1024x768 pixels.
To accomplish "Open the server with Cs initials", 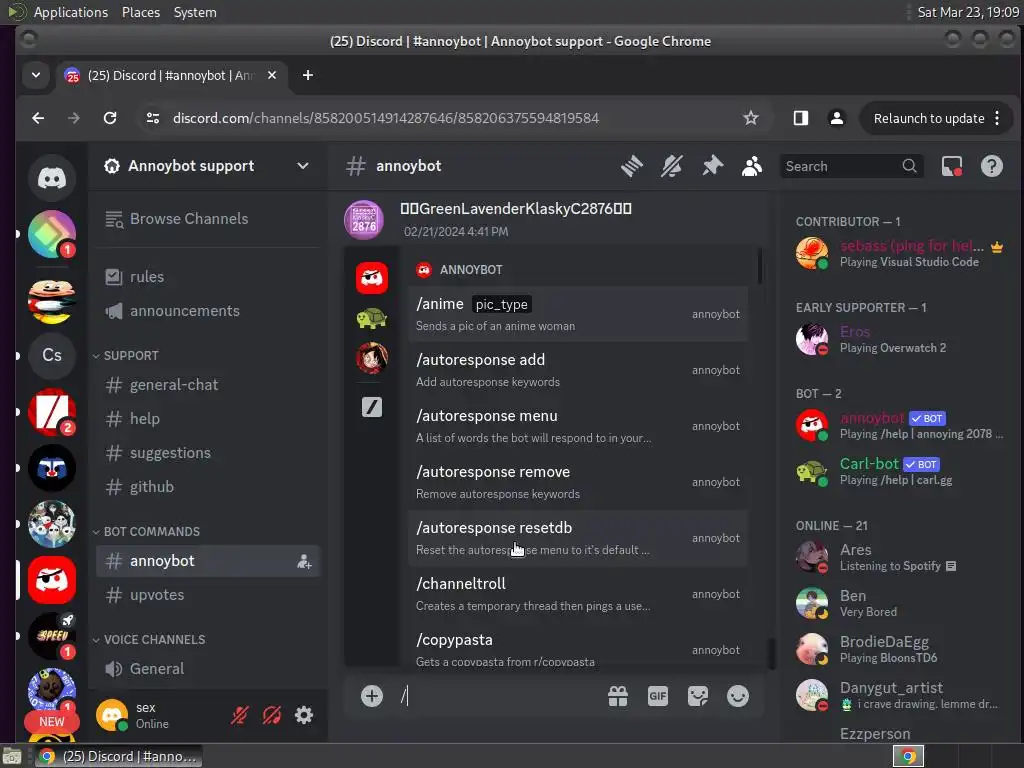I will click(x=52, y=355).
